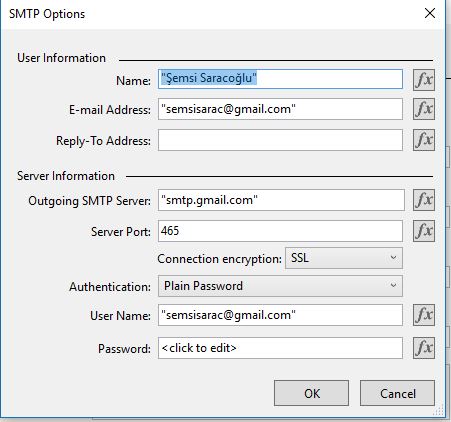Image resolution: width=451 pixels, height=422 pixels.
Task: Select the Name input field
Action: pyautogui.click(x=280, y=79)
